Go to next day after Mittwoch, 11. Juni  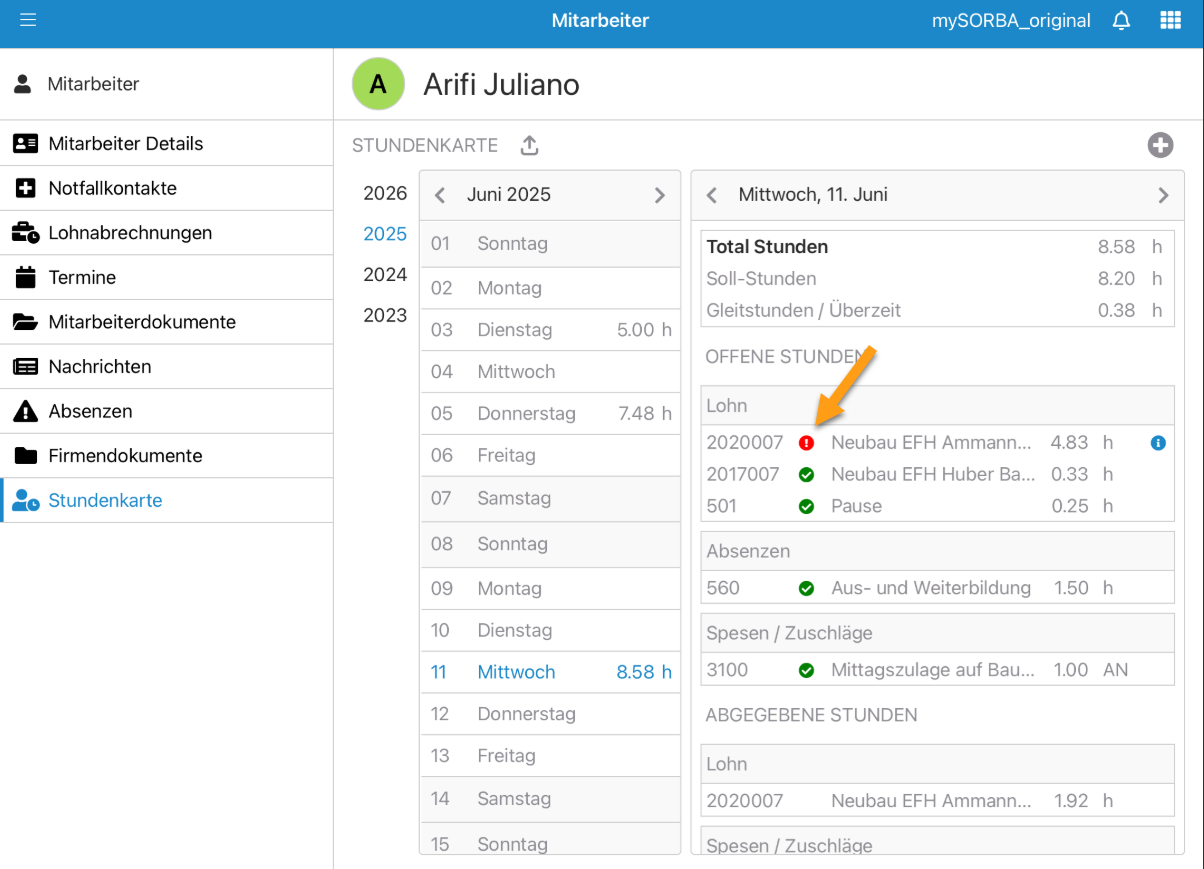(x=1162, y=195)
